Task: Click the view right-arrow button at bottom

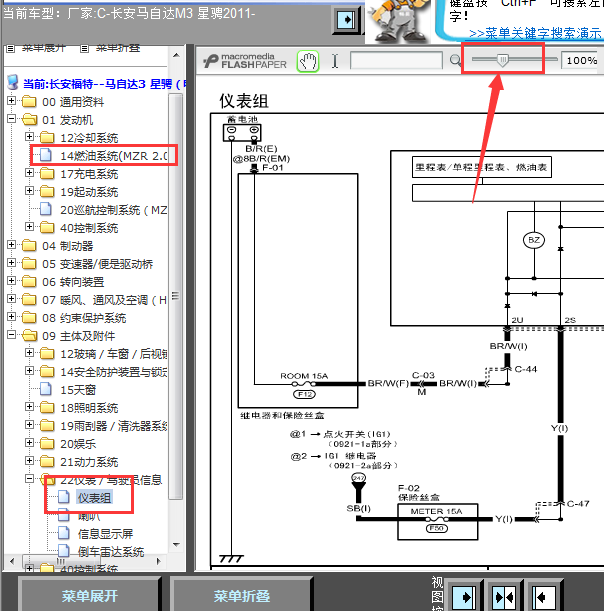Action: coord(463,597)
